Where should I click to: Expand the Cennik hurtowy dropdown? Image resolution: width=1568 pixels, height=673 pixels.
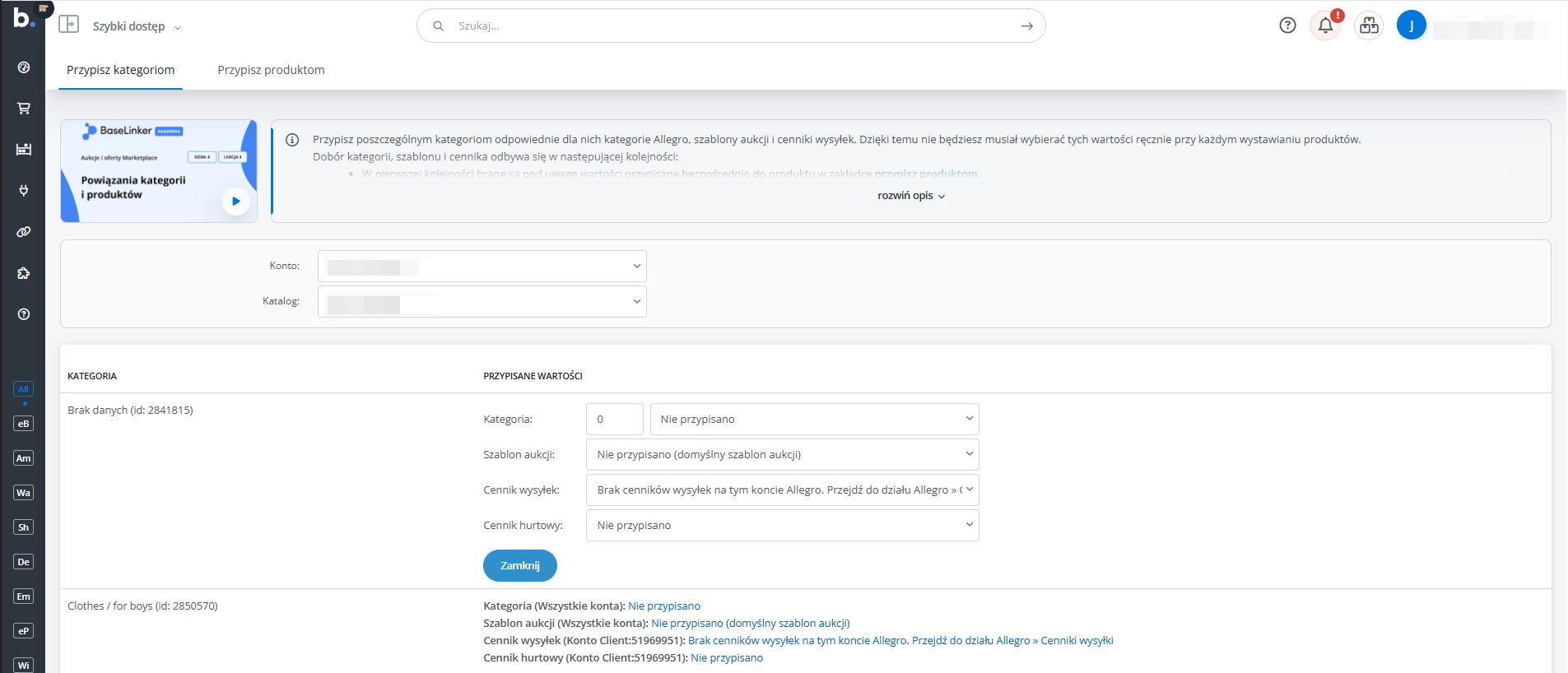(x=782, y=525)
